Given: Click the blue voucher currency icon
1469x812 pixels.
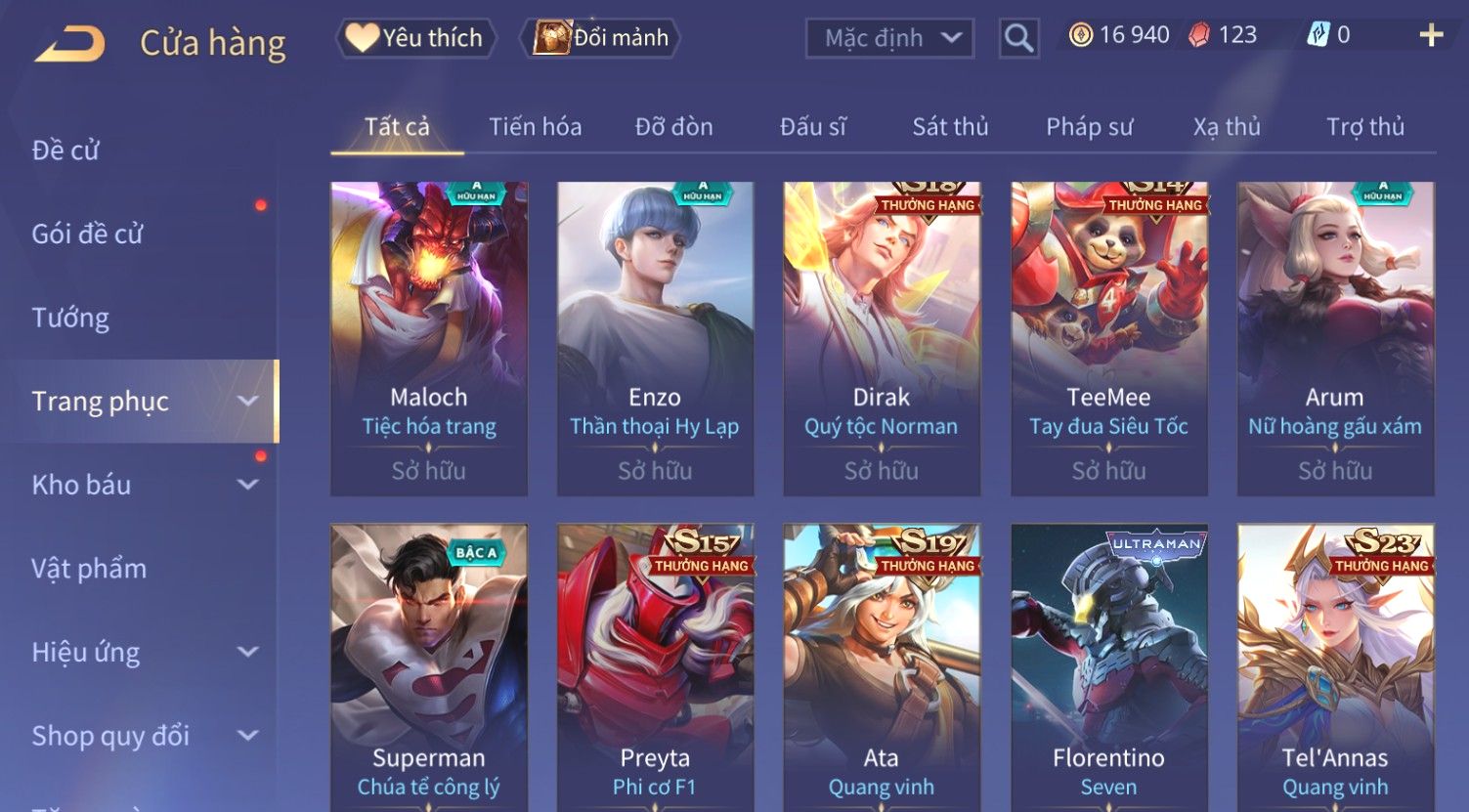Looking at the screenshot, I should pyautogui.click(x=1318, y=35).
